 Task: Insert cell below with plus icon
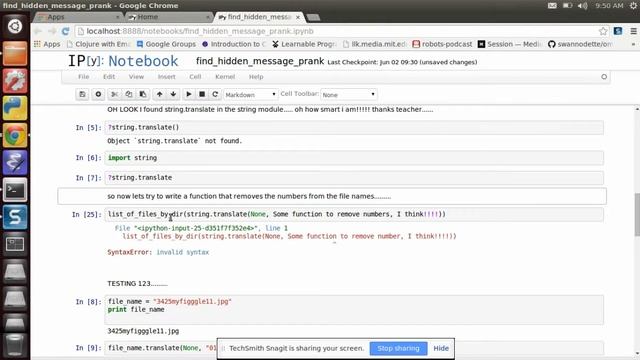coord(98,94)
